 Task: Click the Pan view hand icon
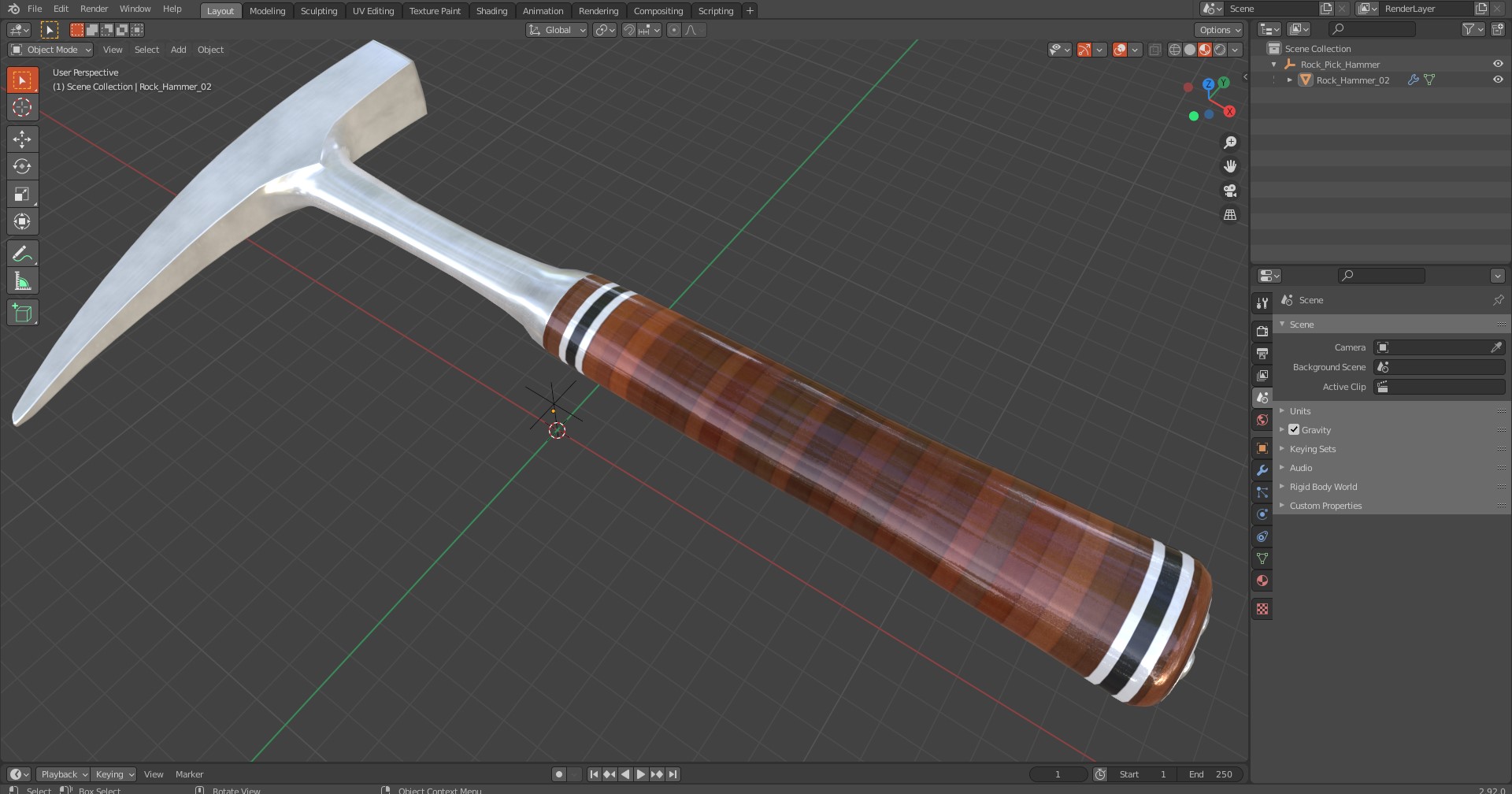pos(1230,166)
